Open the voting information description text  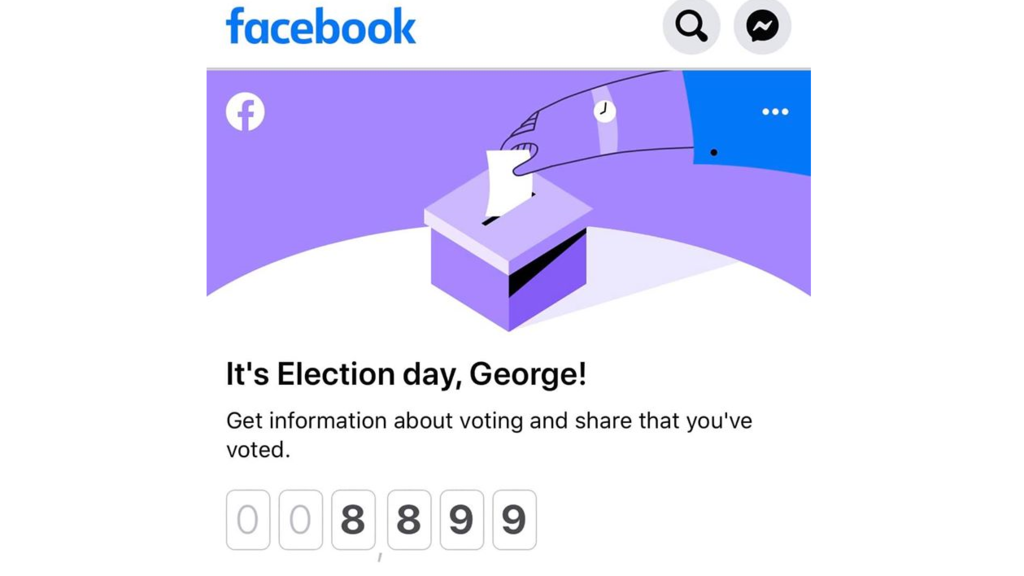coord(489,434)
